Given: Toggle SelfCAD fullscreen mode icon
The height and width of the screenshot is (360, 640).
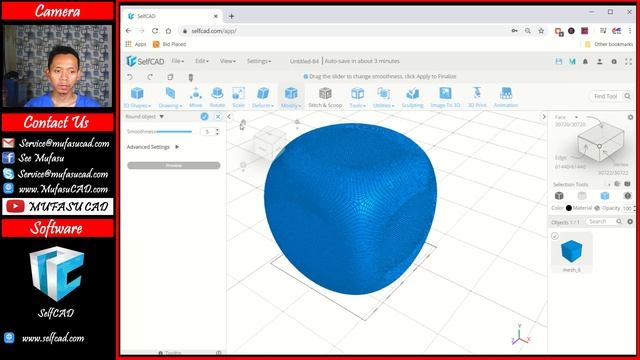Looking at the screenshot, I should coord(629,61).
